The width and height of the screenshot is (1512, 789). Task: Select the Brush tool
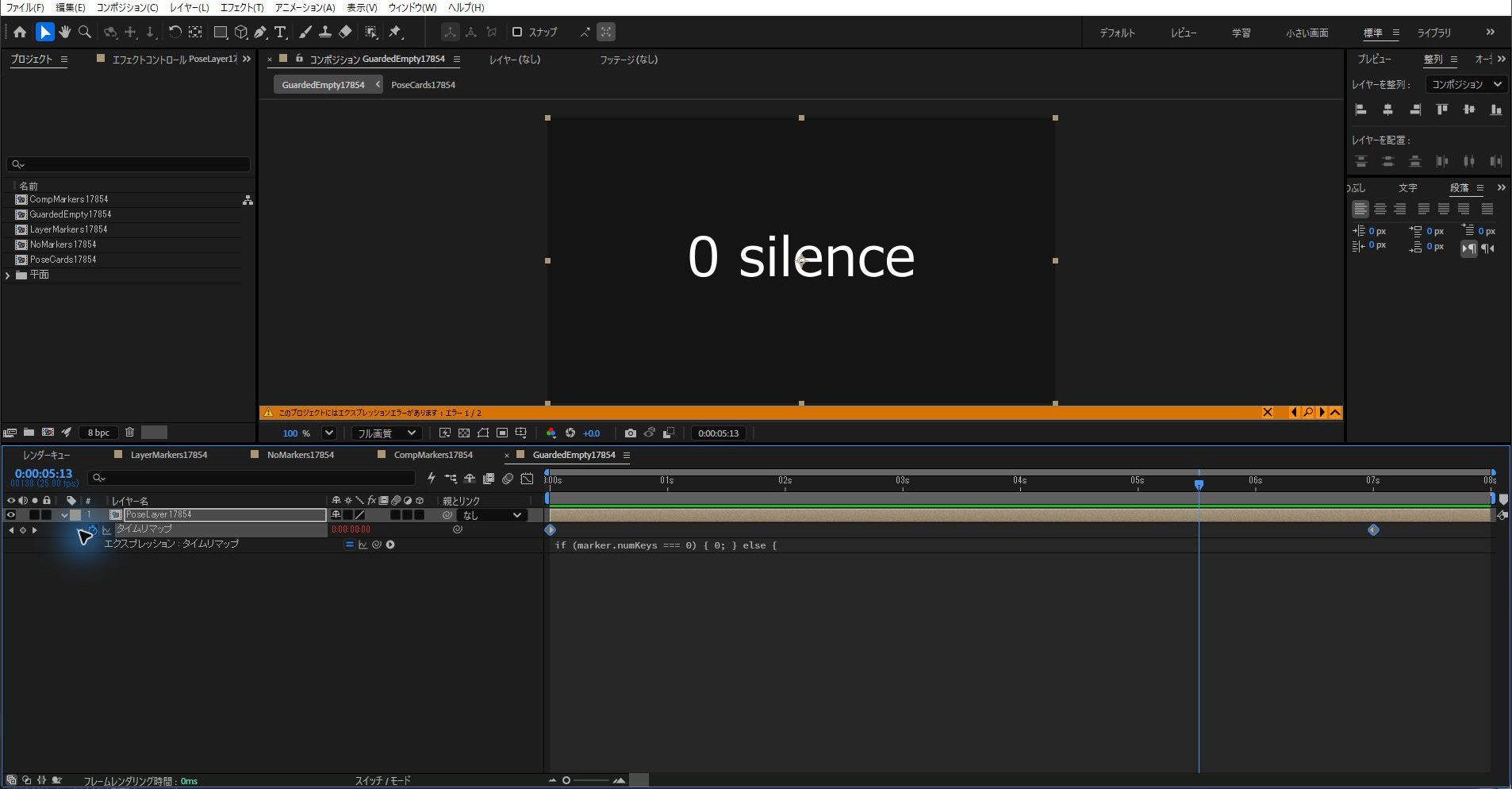(x=305, y=32)
